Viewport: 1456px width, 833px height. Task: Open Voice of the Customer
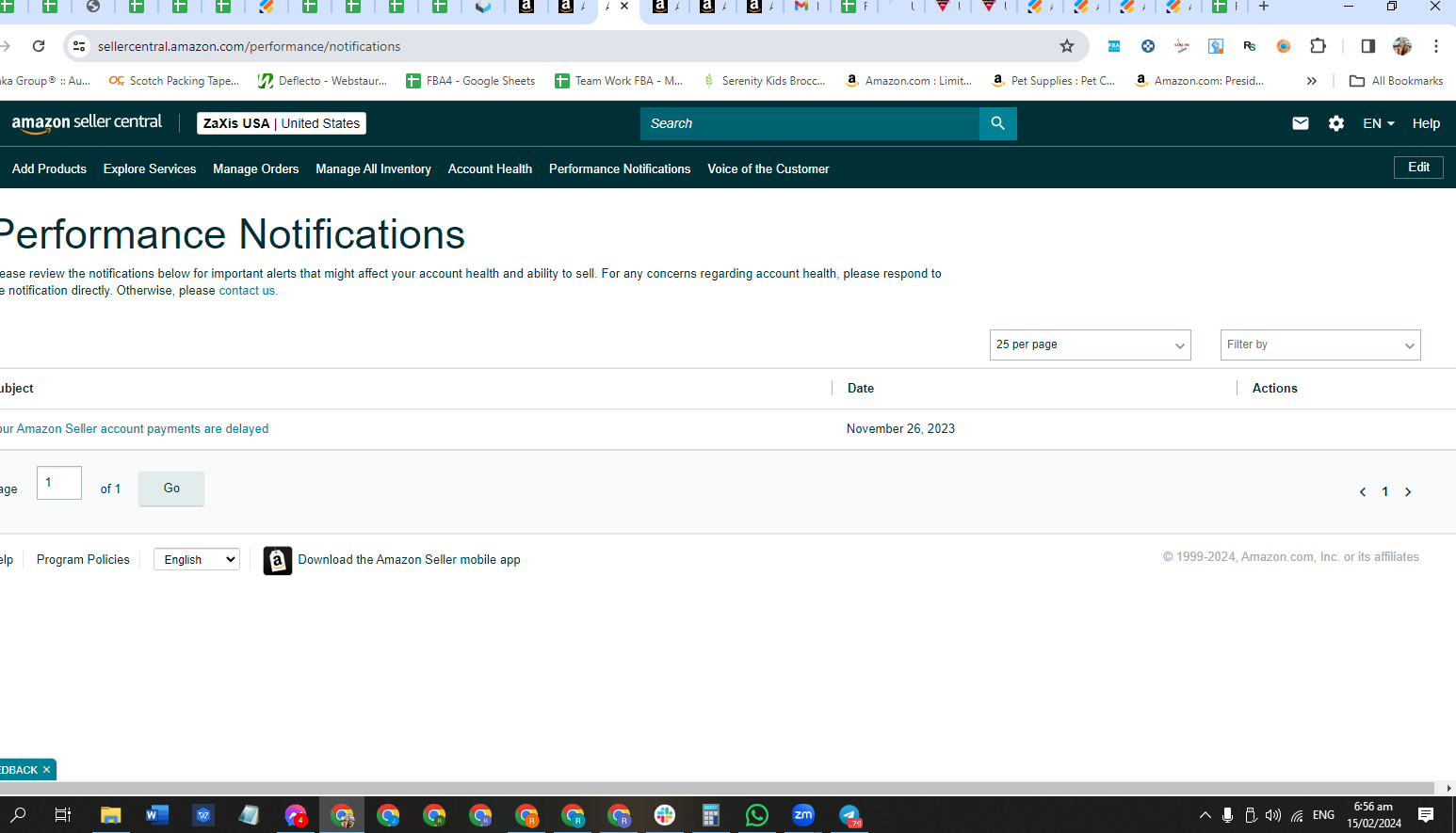[768, 169]
